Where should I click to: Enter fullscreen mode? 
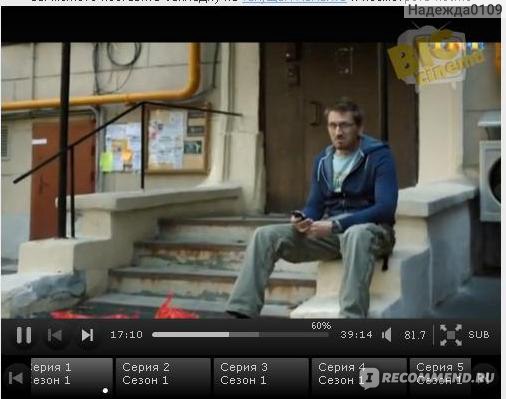point(451,335)
